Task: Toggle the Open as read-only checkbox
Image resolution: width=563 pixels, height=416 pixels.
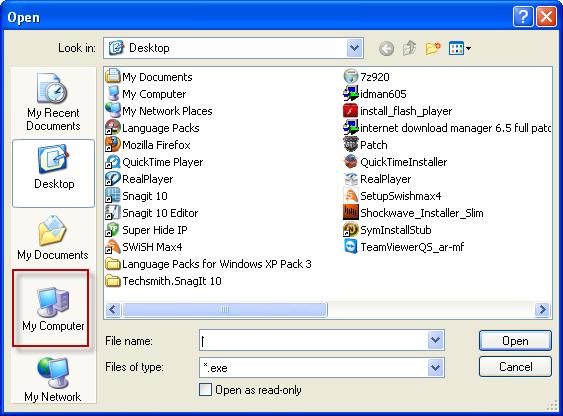Action: (205, 389)
